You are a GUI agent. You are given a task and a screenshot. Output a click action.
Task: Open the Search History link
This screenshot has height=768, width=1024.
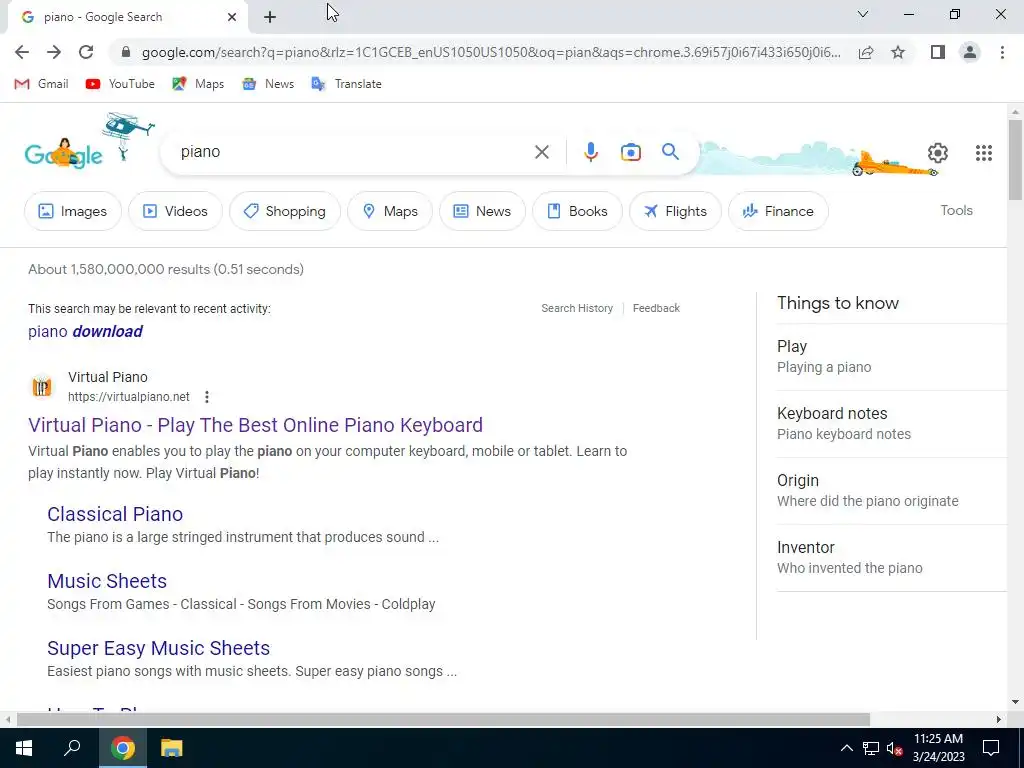pyautogui.click(x=577, y=308)
